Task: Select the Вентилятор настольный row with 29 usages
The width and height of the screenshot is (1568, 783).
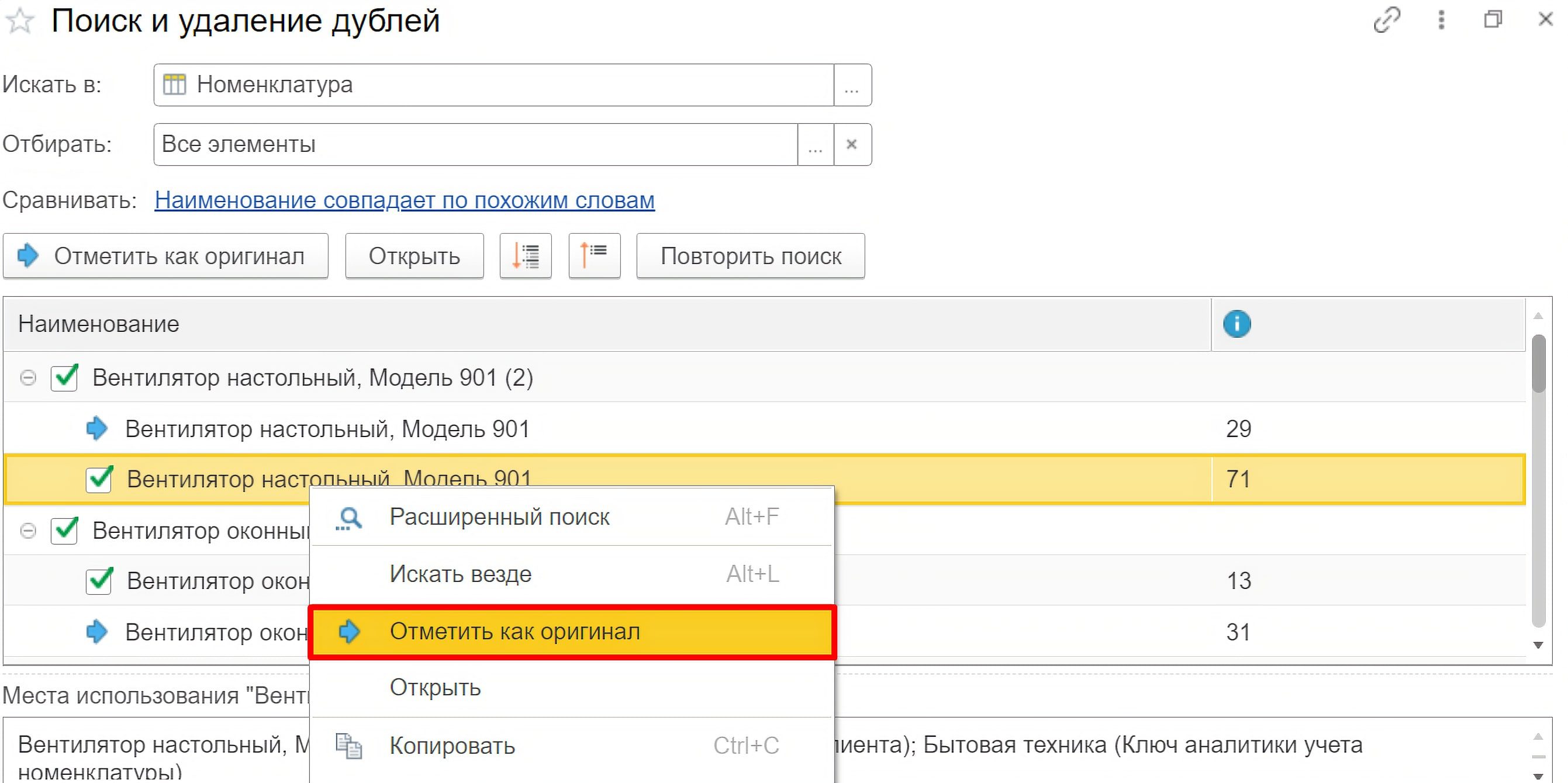Action: point(764,429)
